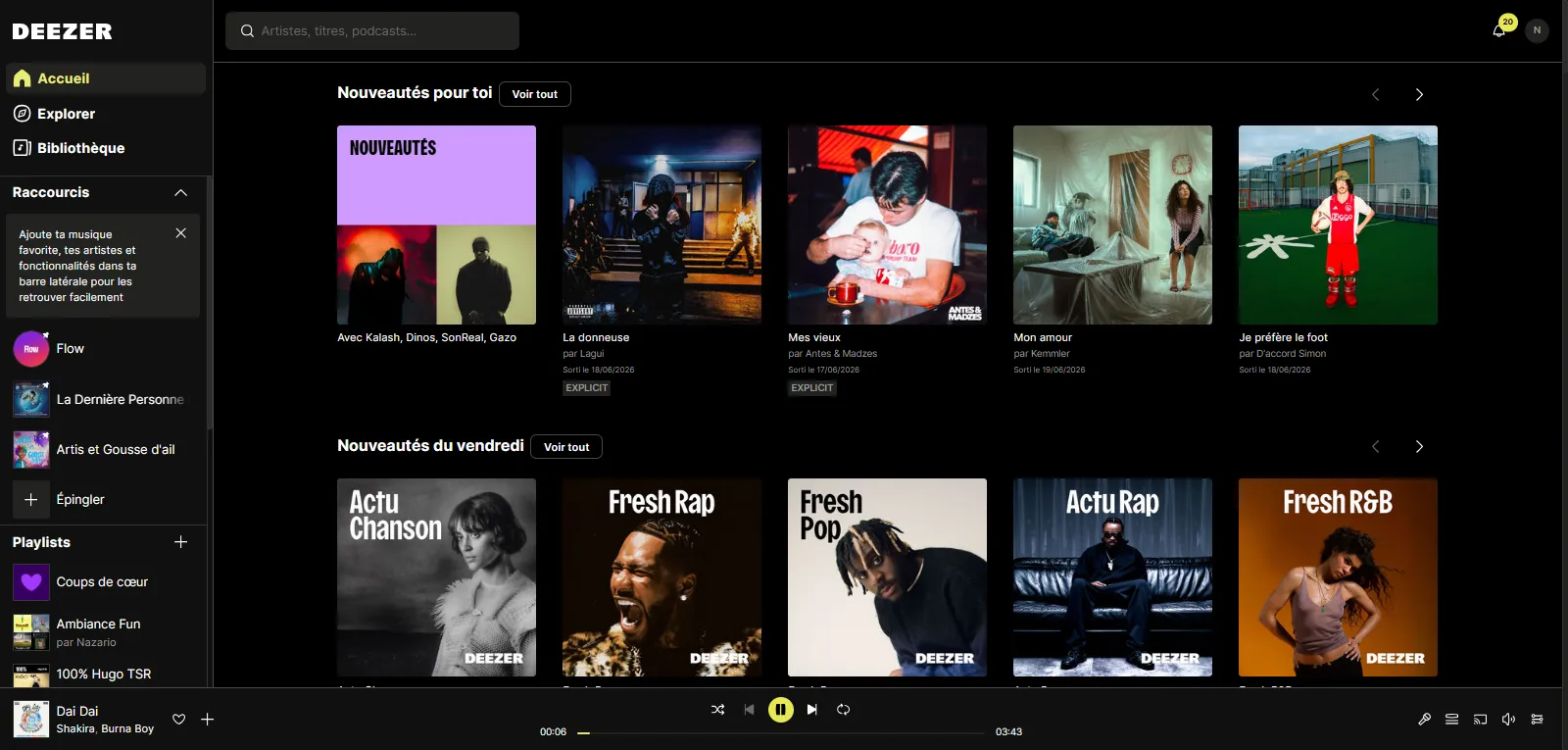The height and width of the screenshot is (750, 1568).
Task: Click artist name Kemmler
Action: click(1051, 354)
